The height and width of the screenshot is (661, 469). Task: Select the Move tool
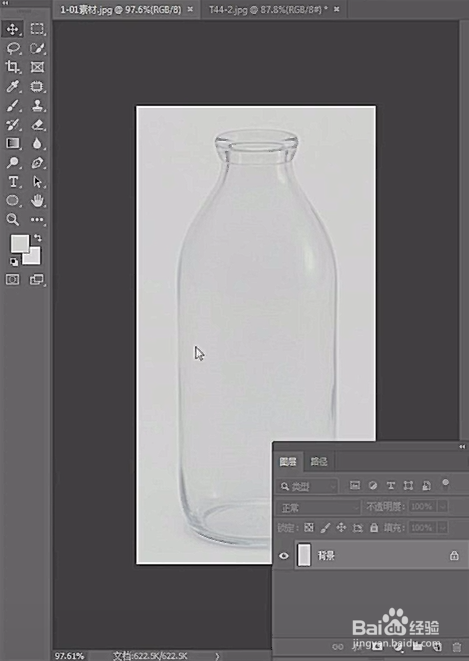pos(12,29)
